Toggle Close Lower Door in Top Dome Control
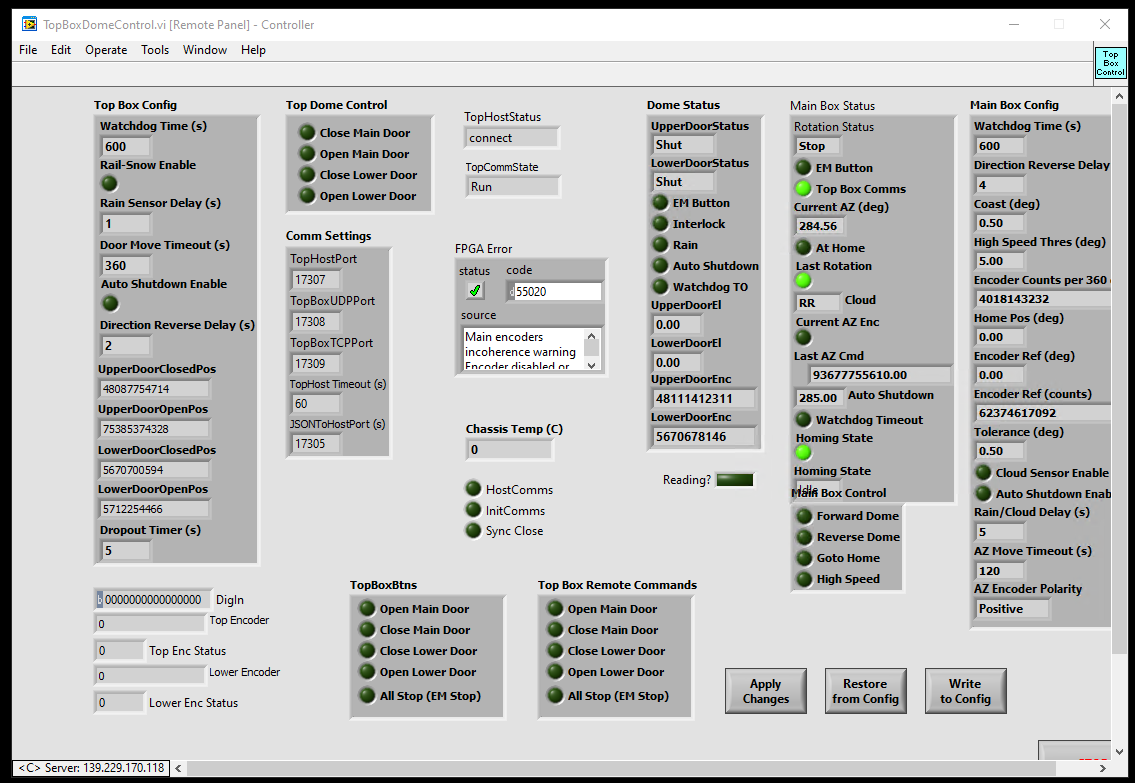This screenshot has height=783, width=1135. [307, 174]
